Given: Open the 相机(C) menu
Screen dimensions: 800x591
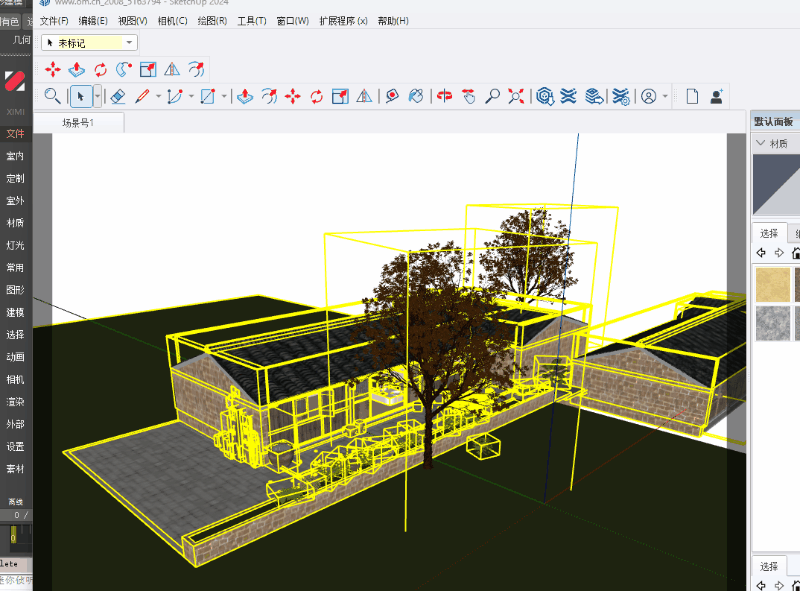Looking at the screenshot, I should pos(172,21).
